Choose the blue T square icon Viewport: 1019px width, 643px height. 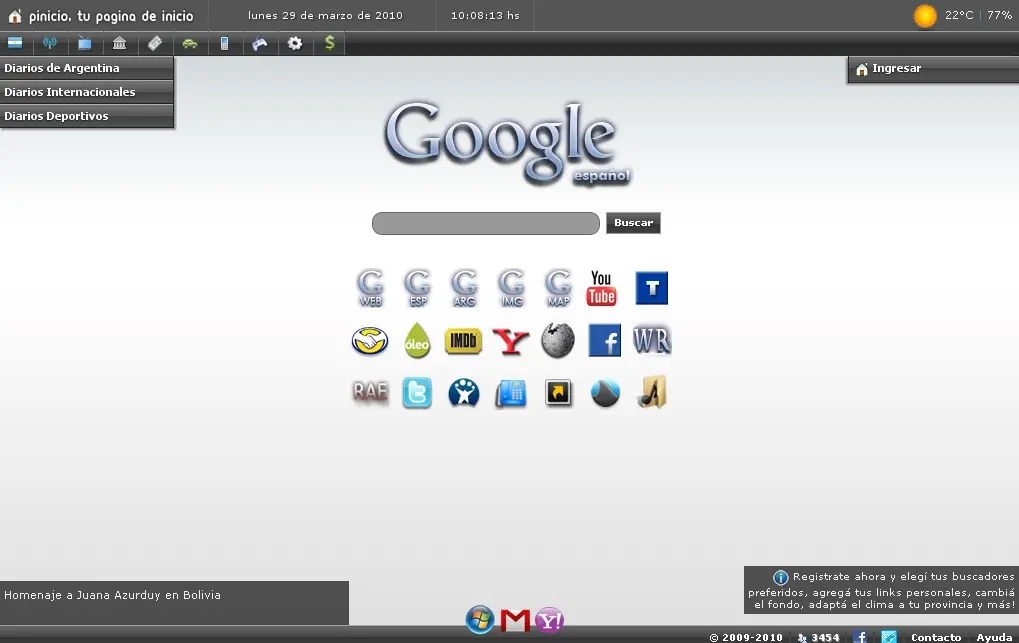pyautogui.click(x=652, y=288)
